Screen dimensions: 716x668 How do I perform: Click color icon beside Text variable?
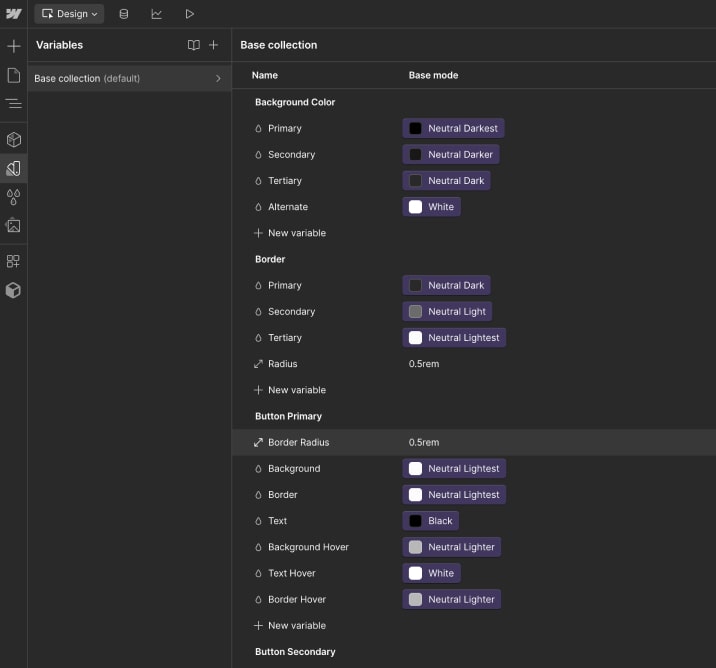click(258, 521)
